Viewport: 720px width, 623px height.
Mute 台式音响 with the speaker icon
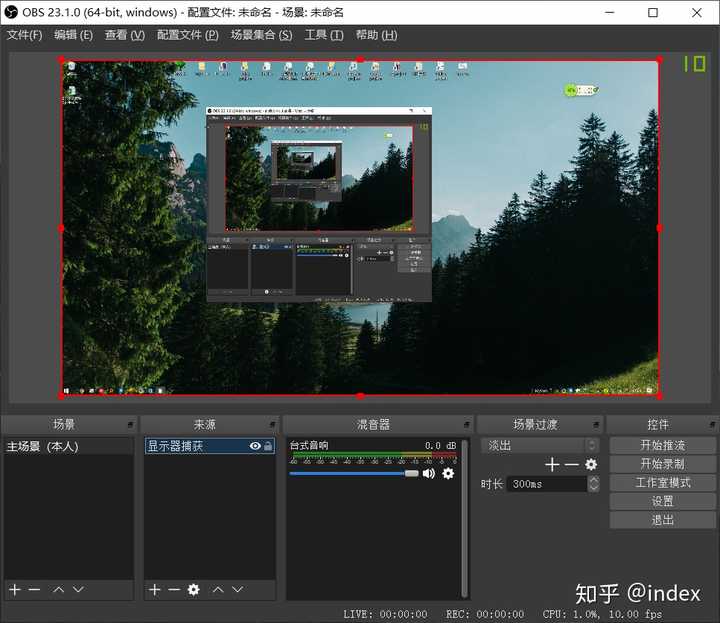(428, 473)
